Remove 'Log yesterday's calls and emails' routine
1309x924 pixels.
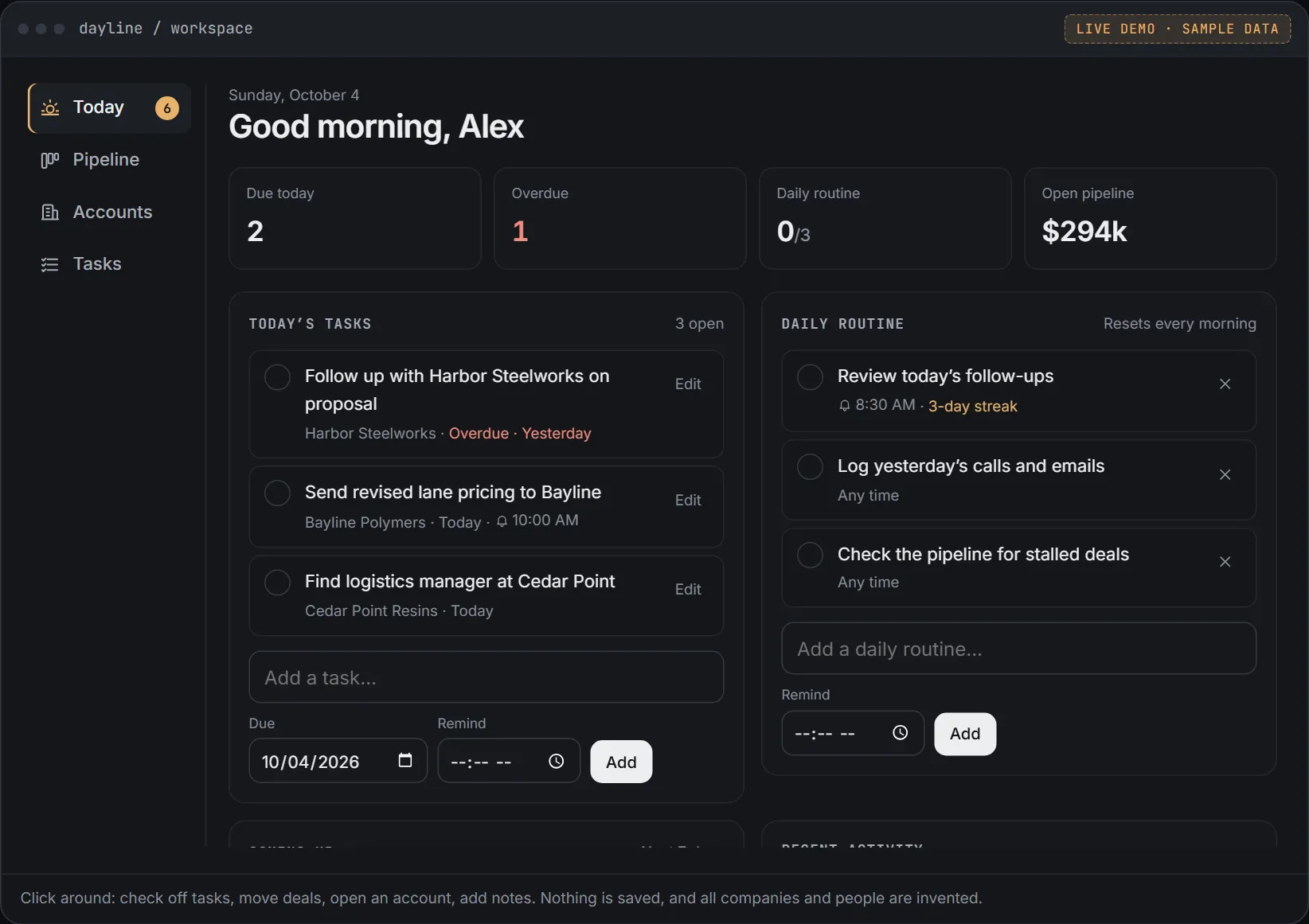tap(1225, 474)
